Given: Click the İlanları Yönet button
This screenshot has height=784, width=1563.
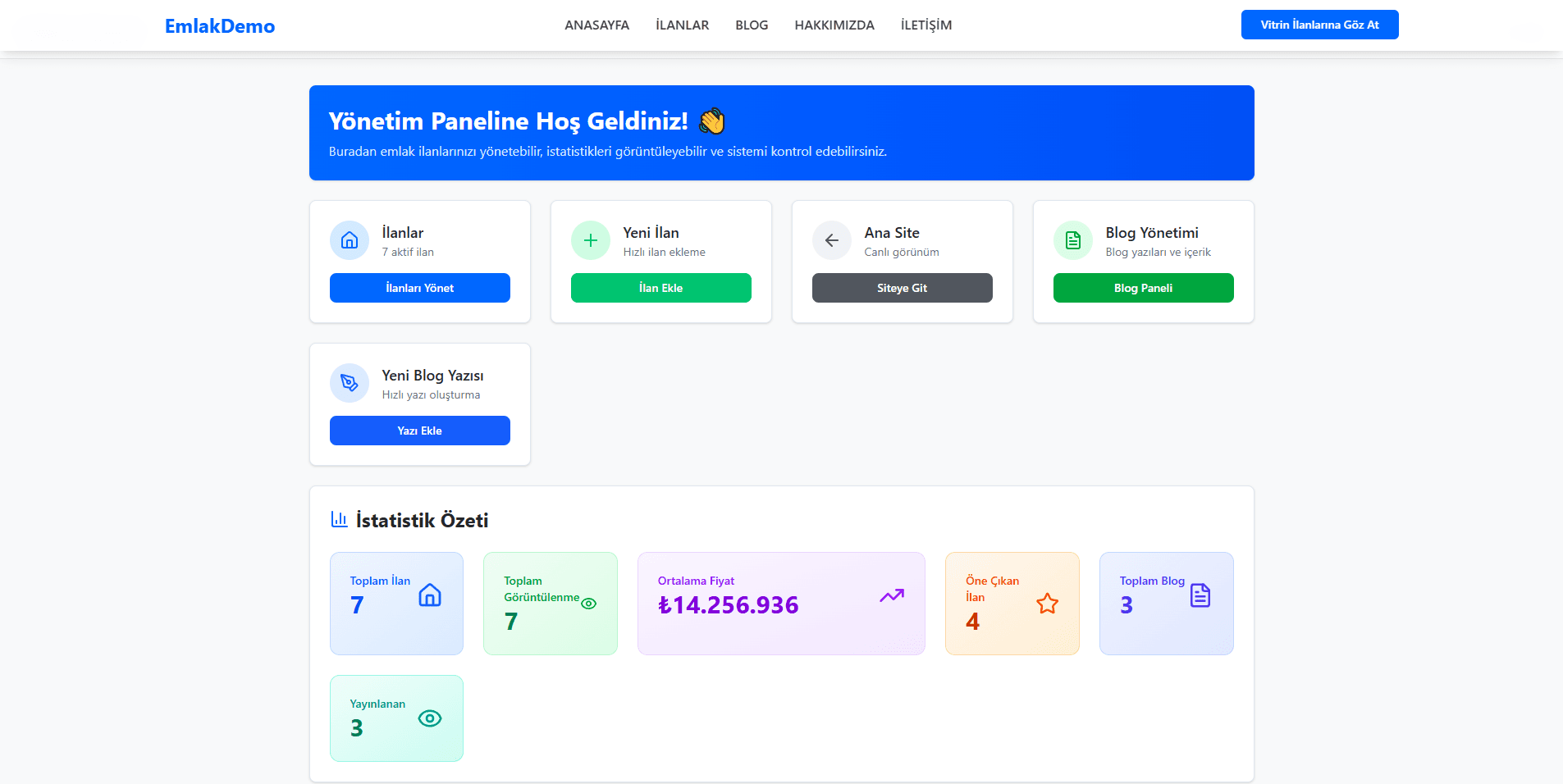Looking at the screenshot, I should 420,288.
